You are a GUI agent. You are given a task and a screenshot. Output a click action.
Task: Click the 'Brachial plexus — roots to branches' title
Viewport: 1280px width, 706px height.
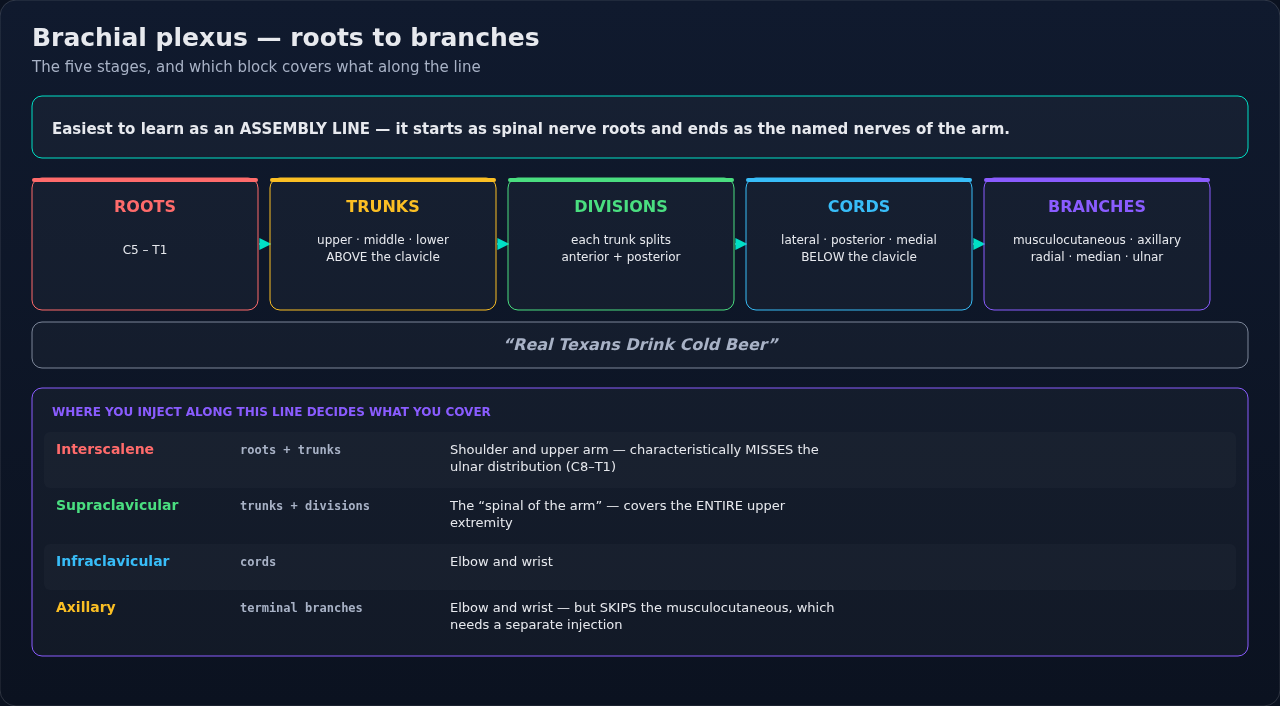285,38
